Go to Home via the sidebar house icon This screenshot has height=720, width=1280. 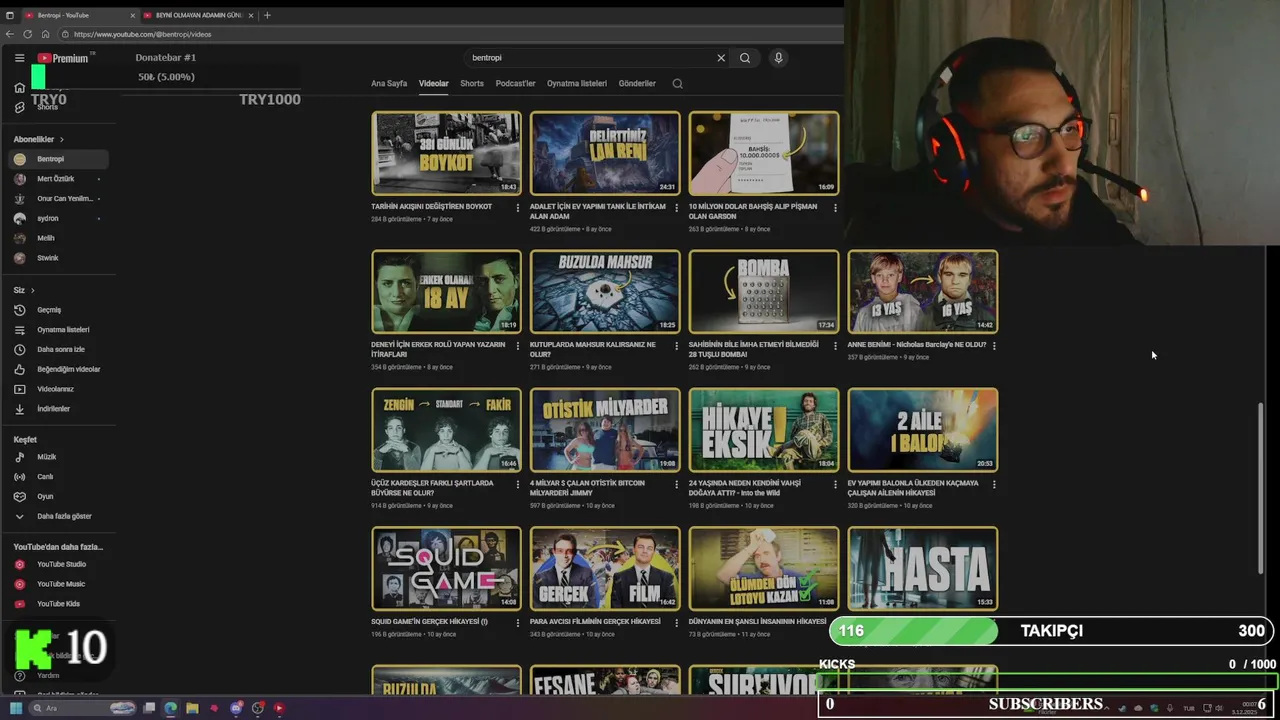tap(19, 88)
